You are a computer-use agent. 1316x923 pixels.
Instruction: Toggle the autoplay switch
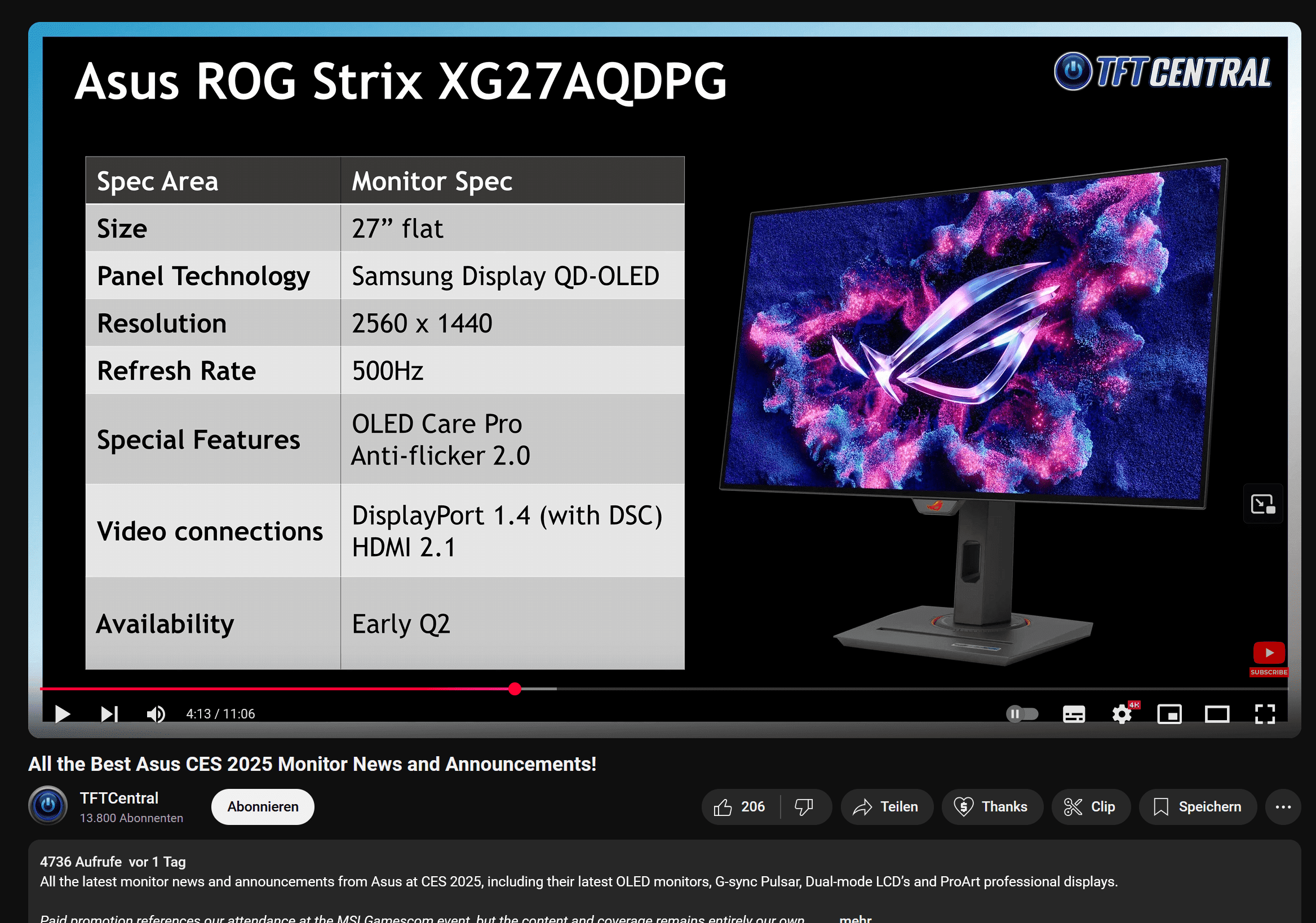coord(1022,714)
